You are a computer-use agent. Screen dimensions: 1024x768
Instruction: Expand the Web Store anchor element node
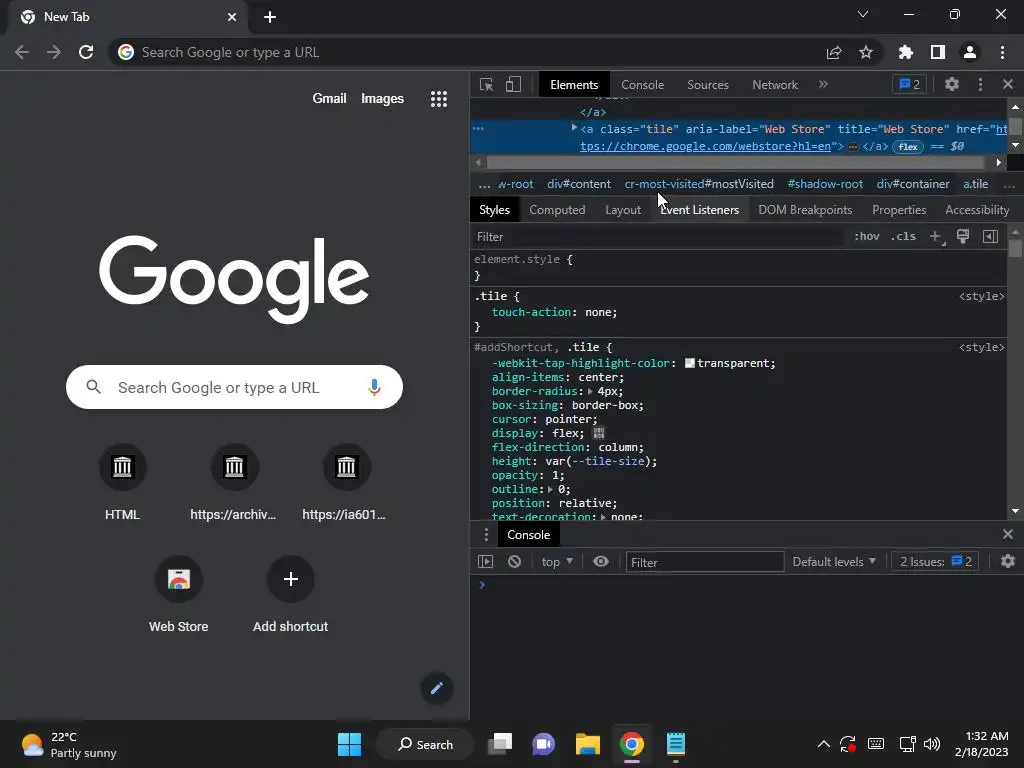click(574, 128)
